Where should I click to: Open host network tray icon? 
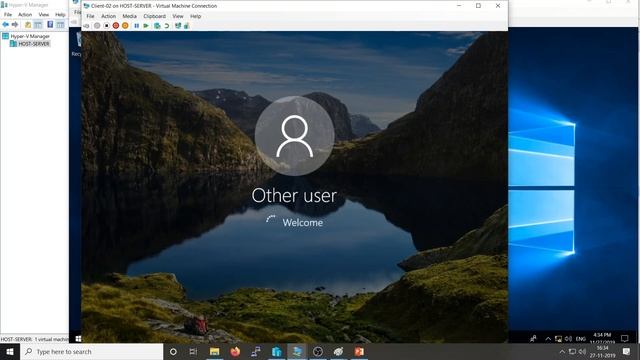click(572, 352)
